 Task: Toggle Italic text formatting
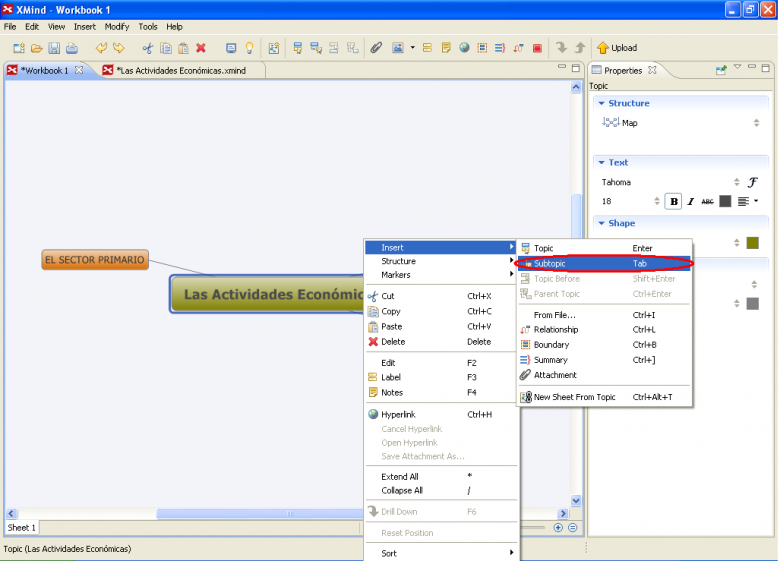click(690, 201)
